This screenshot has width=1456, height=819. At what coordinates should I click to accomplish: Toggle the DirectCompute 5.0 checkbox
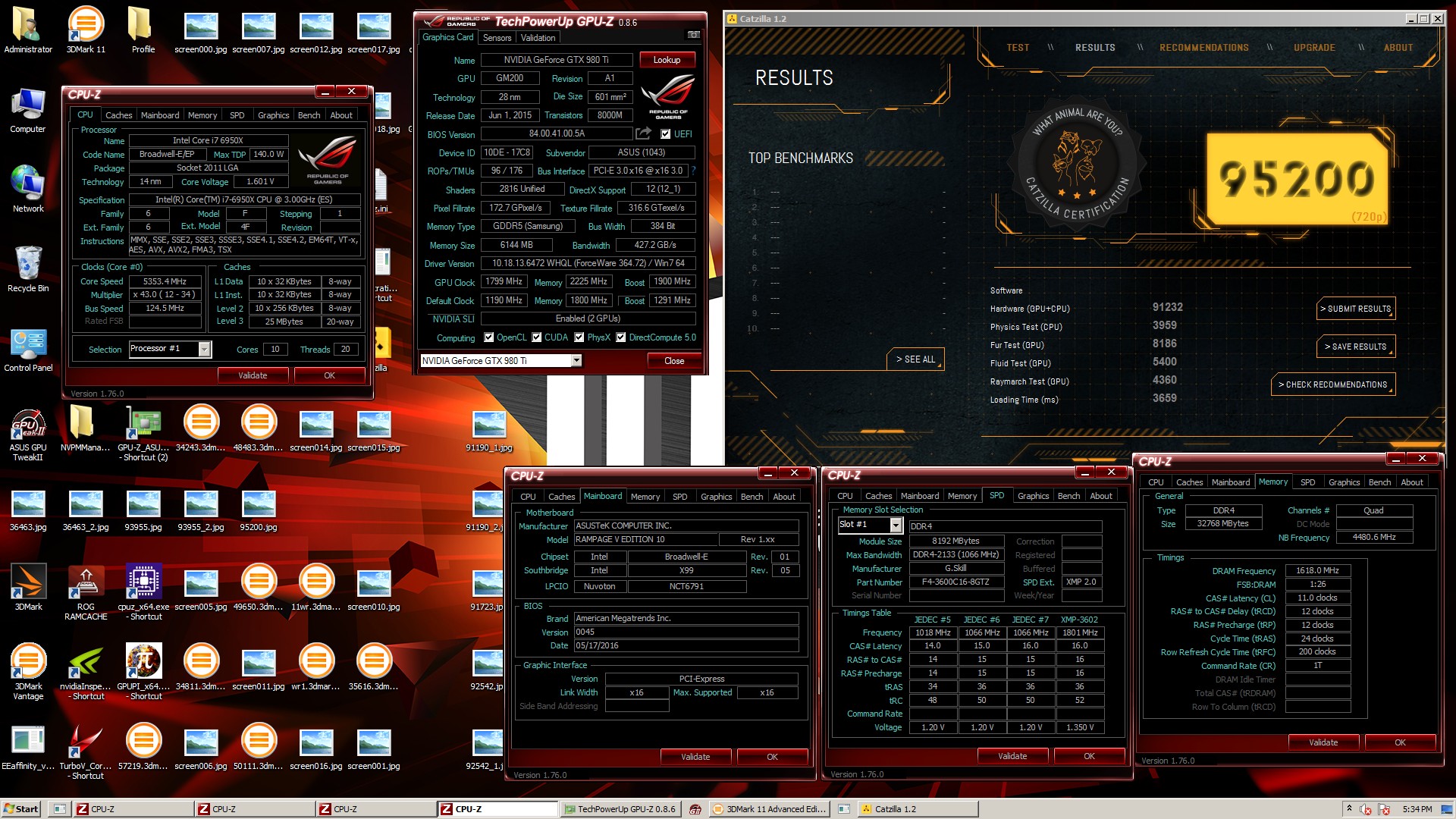pyautogui.click(x=621, y=337)
